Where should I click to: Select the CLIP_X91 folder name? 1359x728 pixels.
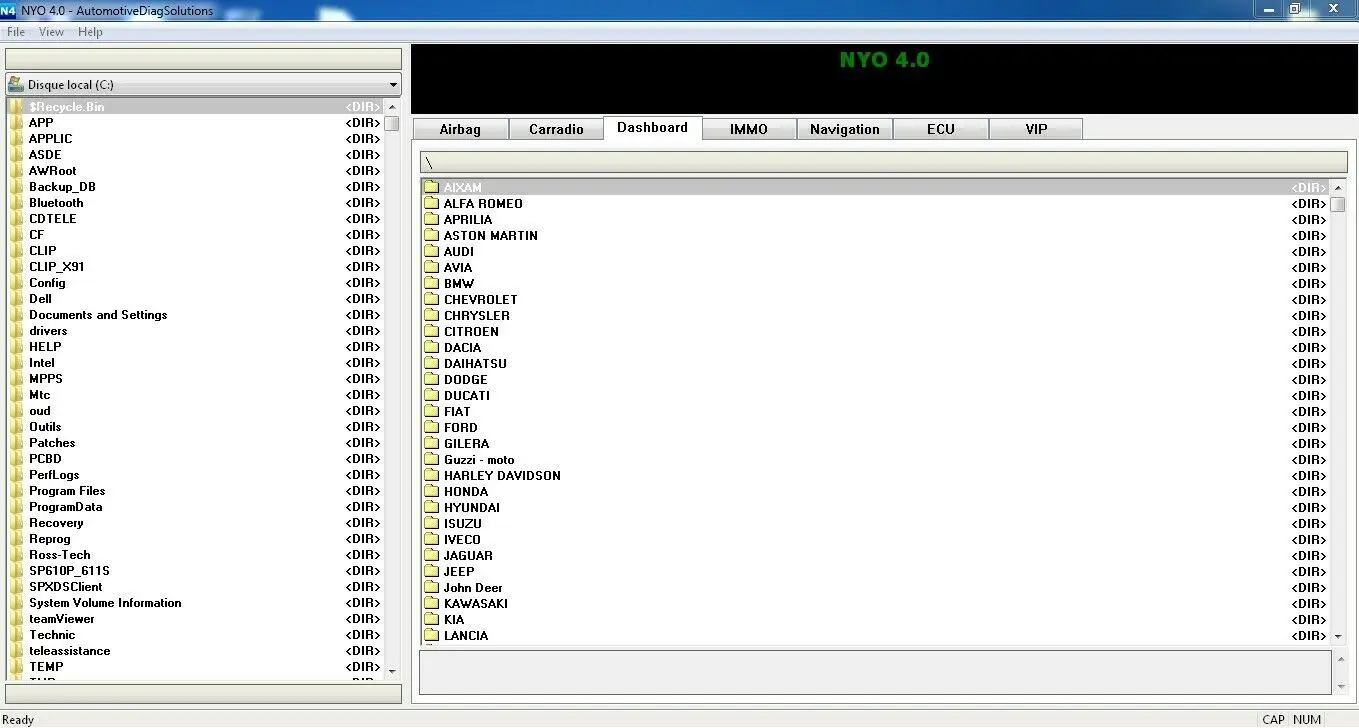(x=57, y=267)
